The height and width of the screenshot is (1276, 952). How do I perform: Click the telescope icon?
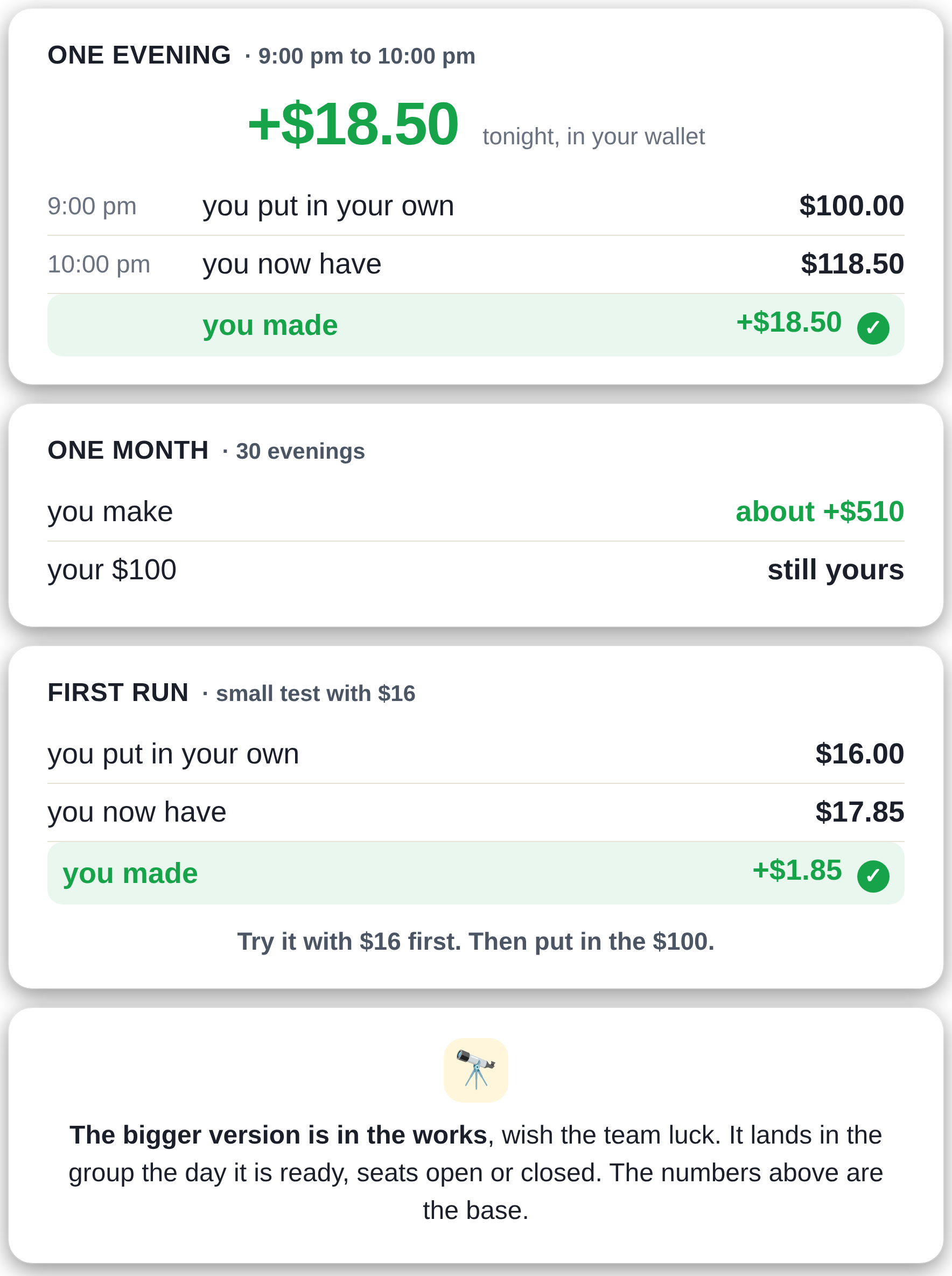point(475,1070)
